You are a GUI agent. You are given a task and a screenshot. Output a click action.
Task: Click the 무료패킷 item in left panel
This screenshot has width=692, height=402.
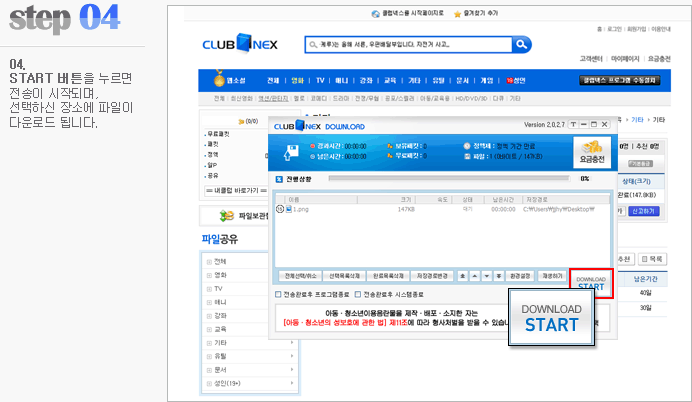coord(218,134)
